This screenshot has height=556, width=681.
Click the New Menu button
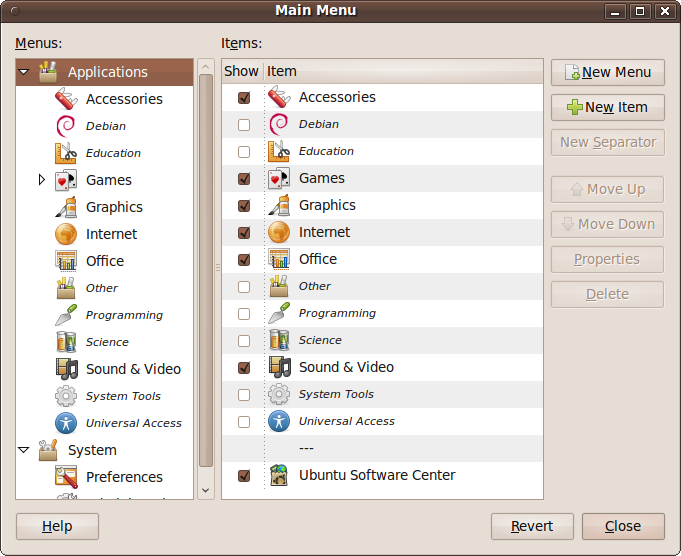608,72
